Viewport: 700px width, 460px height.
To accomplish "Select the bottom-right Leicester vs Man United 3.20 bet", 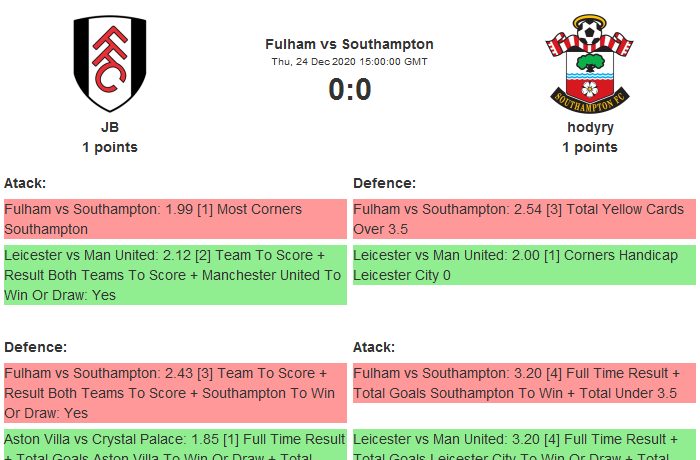I will (523, 445).
